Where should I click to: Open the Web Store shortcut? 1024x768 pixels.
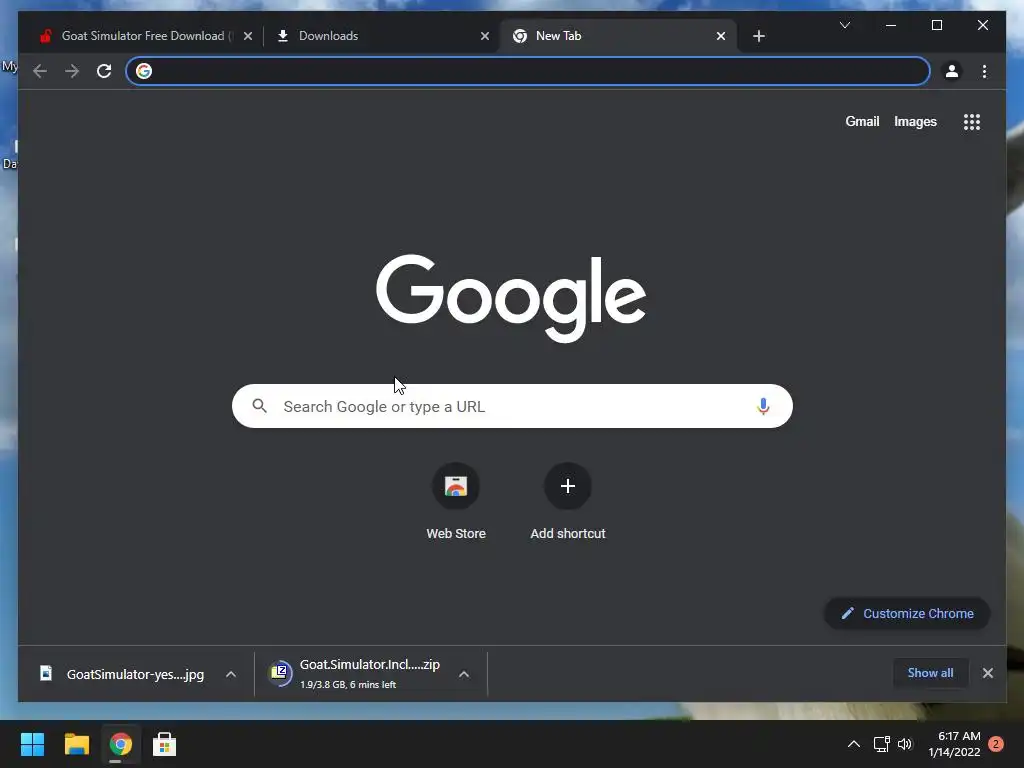pyautogui.click(x=456, y=486)
